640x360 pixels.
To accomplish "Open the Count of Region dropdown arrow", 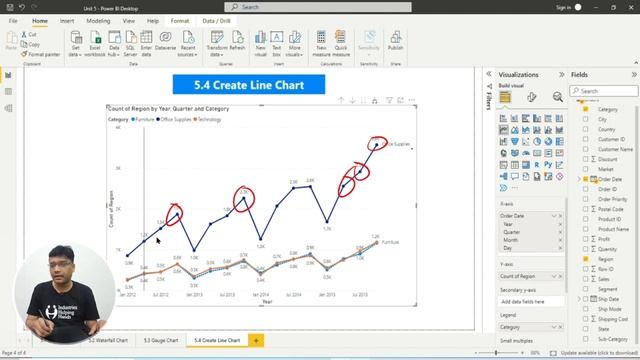I will point(554,276).
